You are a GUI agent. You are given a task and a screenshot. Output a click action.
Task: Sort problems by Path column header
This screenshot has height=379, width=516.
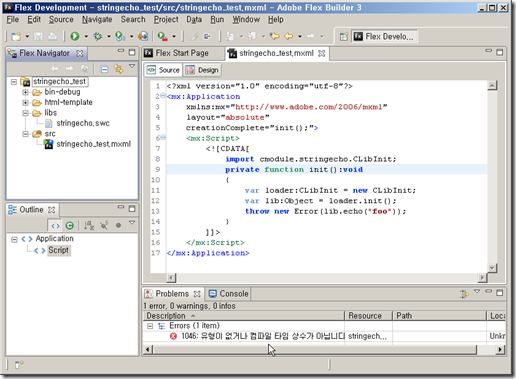coord(439,316)
